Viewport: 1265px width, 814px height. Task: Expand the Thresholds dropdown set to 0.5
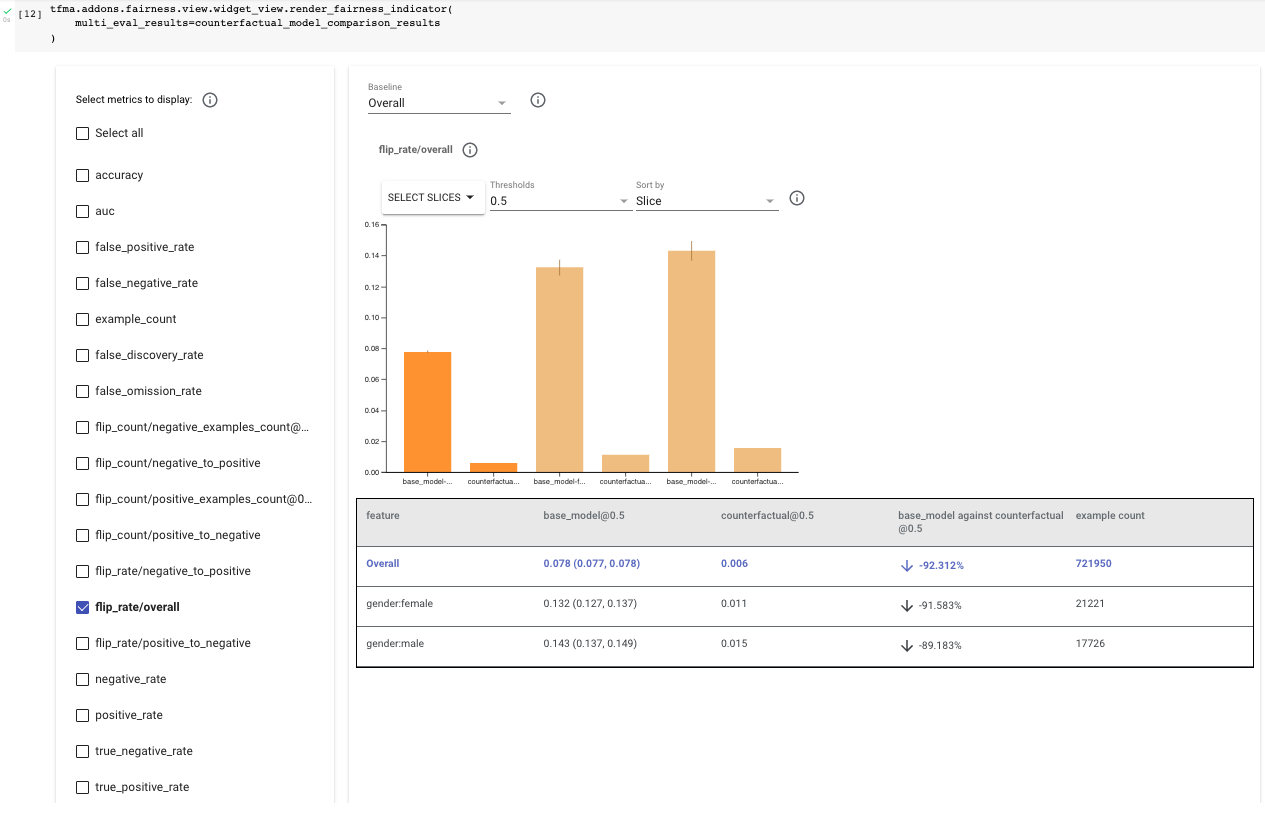(x=558, y=201)
